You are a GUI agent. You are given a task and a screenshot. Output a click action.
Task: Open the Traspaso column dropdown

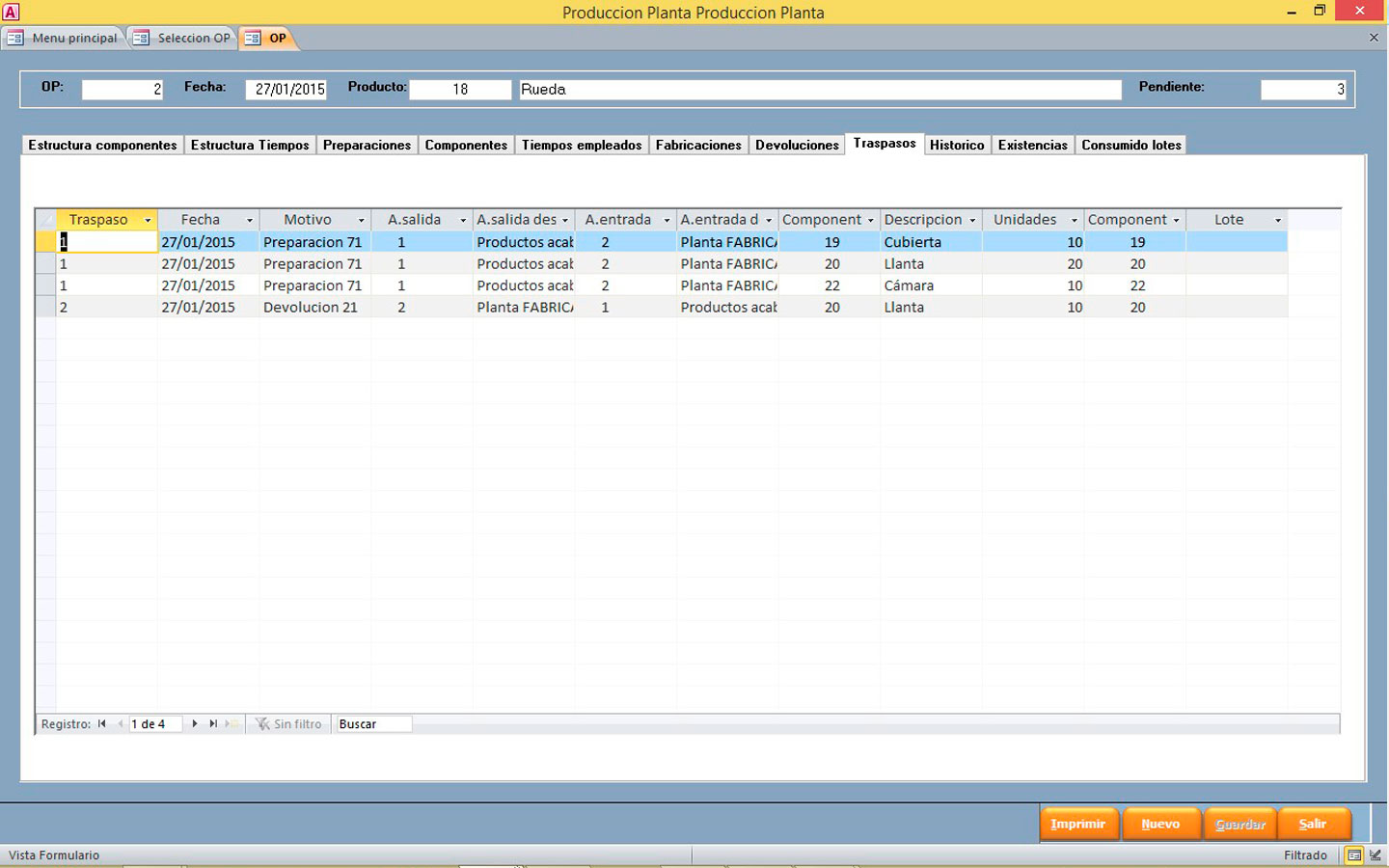coord(148,220)
